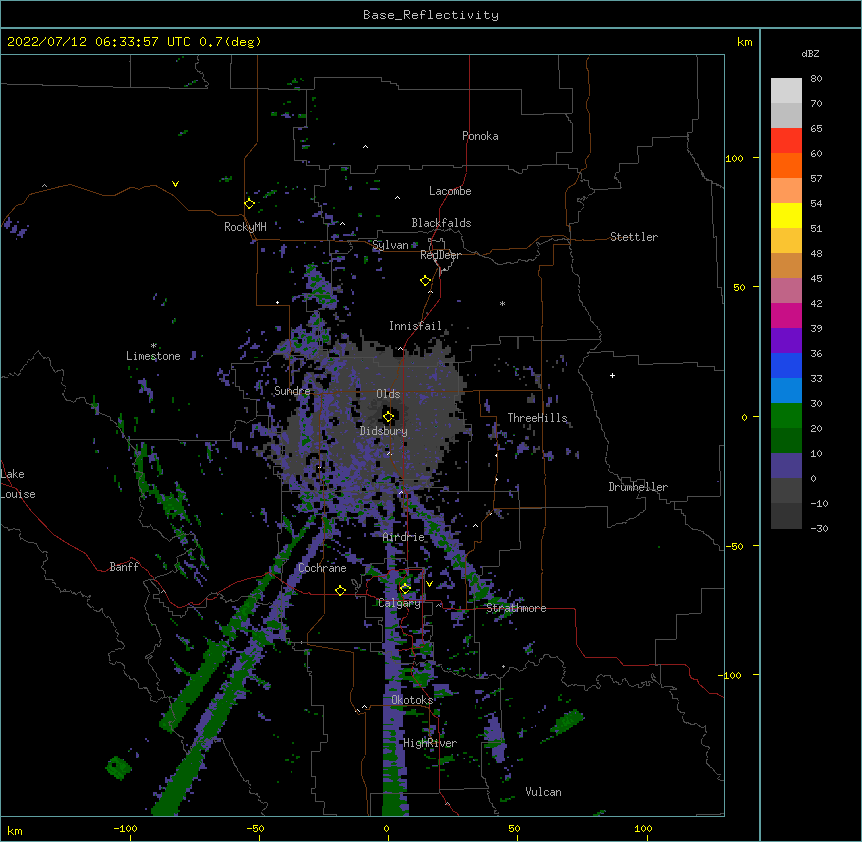Click the Cochrane town label
The image size is (862, 842).
coord(322,568)
